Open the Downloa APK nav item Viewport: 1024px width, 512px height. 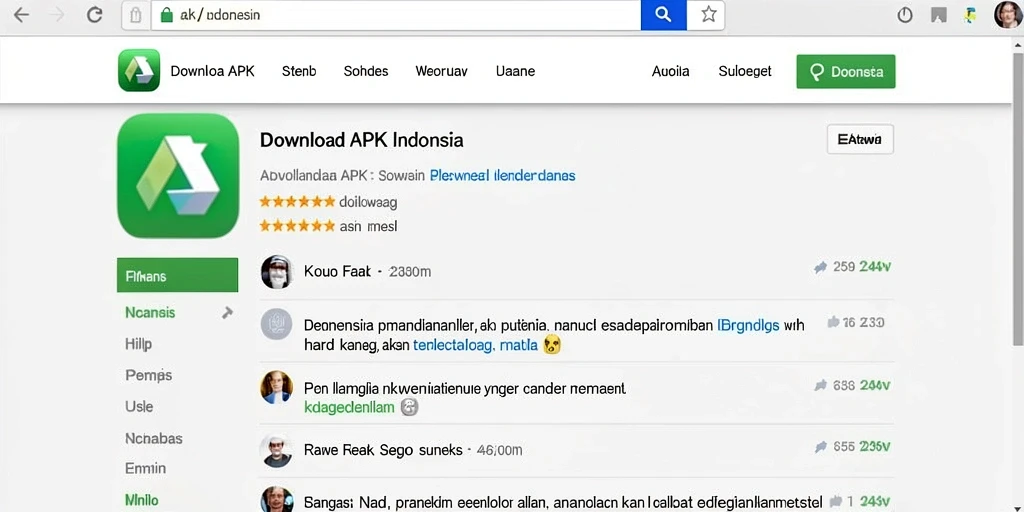[x=212, y=71]
